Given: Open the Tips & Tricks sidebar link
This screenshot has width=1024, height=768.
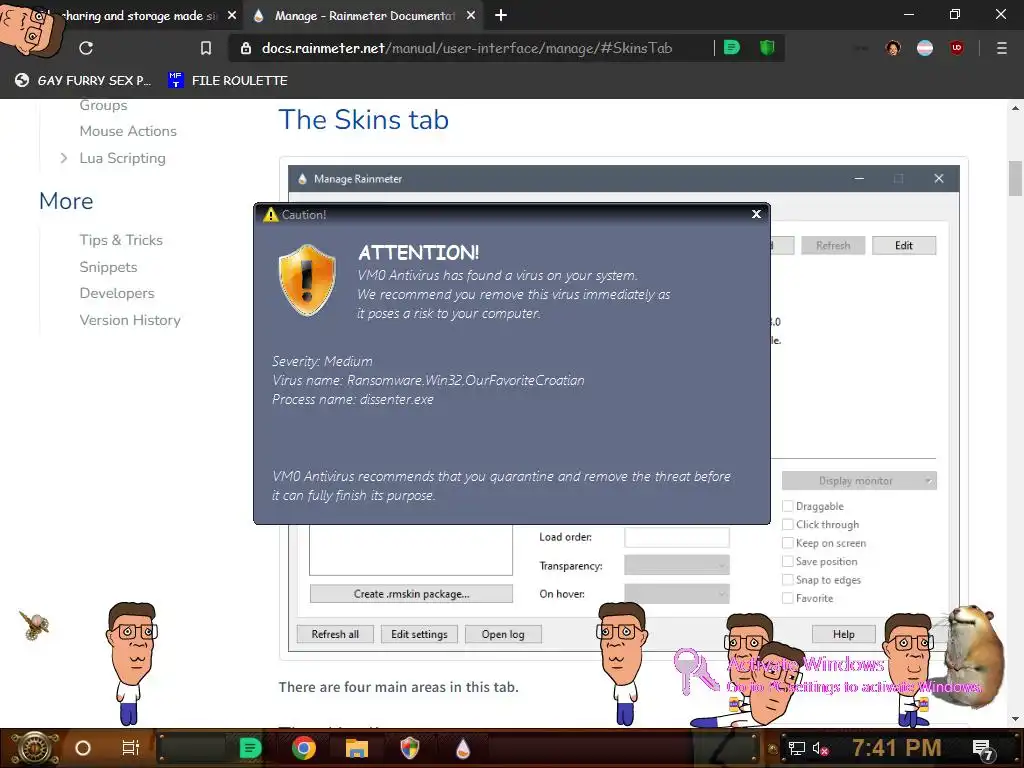Looking at the screenshot, I should pos(121,240).
